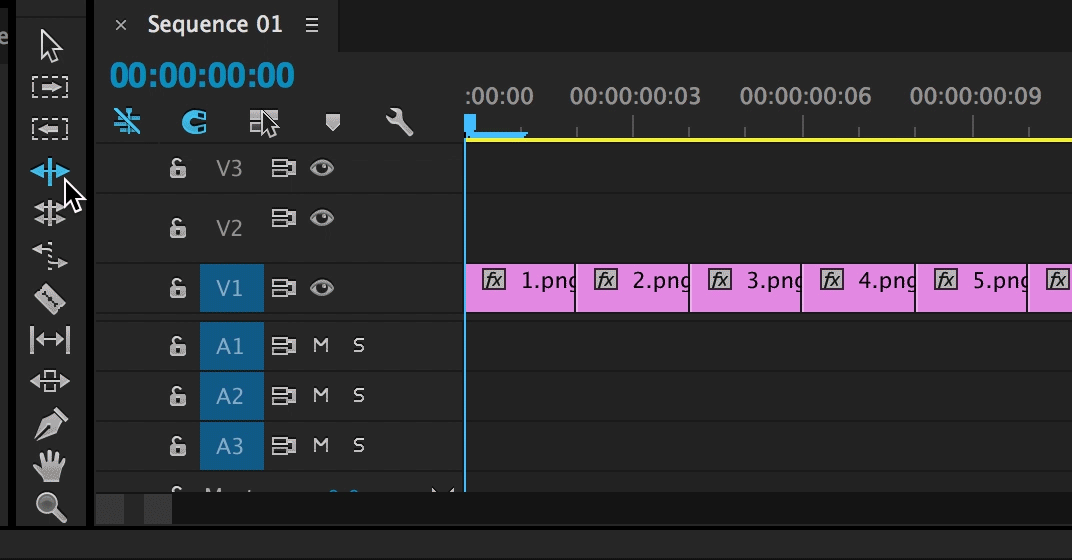Solo audio track A2
1072x560 pixels.
click(x=359, y=396)
